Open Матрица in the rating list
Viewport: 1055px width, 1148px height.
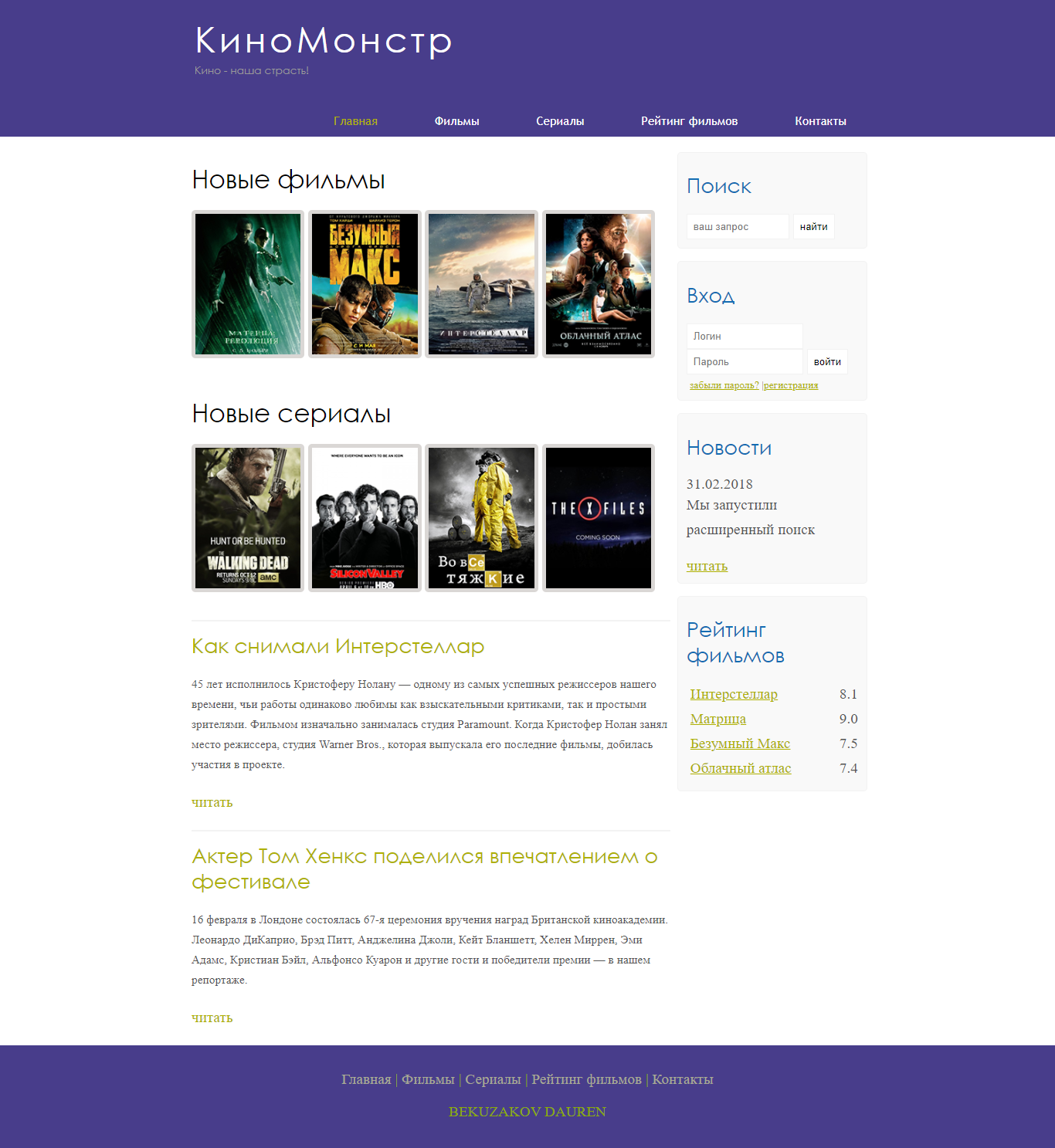pyautogui.click(x=718, y=719)
